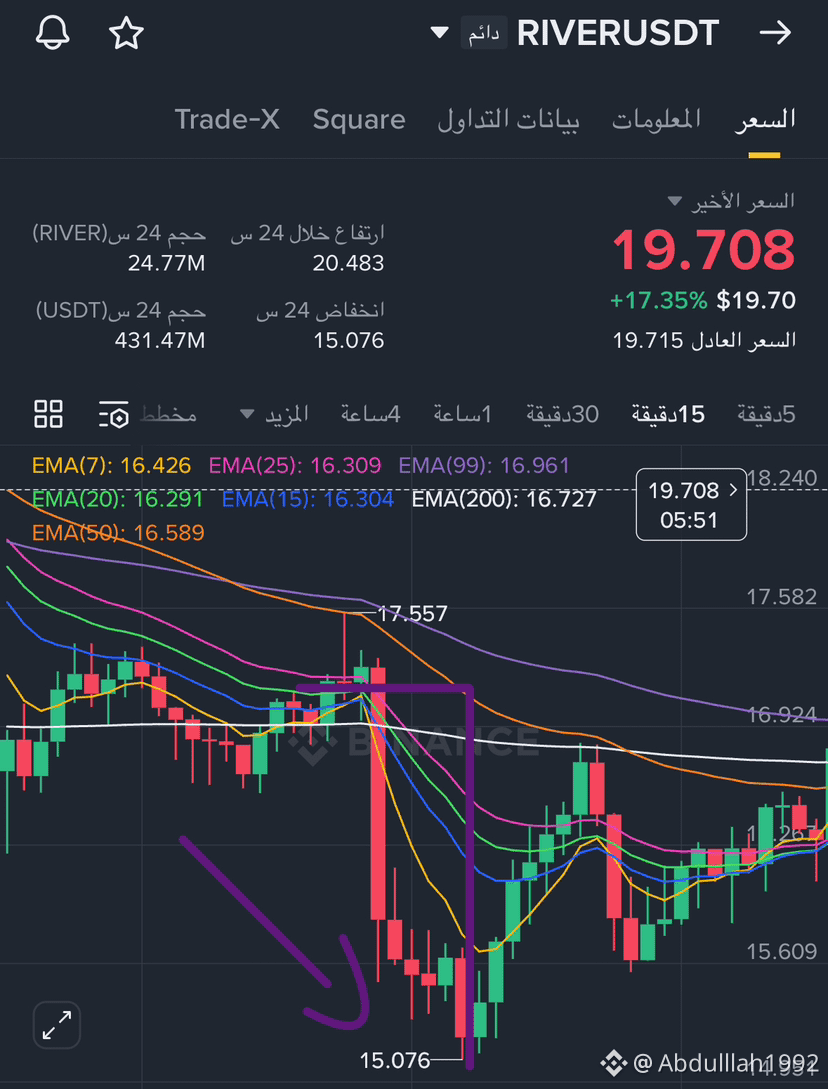Tap the EMA(50) 16.589 indicator label
Image resolution: width=828 pixels, height=1089 pixels.
(x=118, y=533)
